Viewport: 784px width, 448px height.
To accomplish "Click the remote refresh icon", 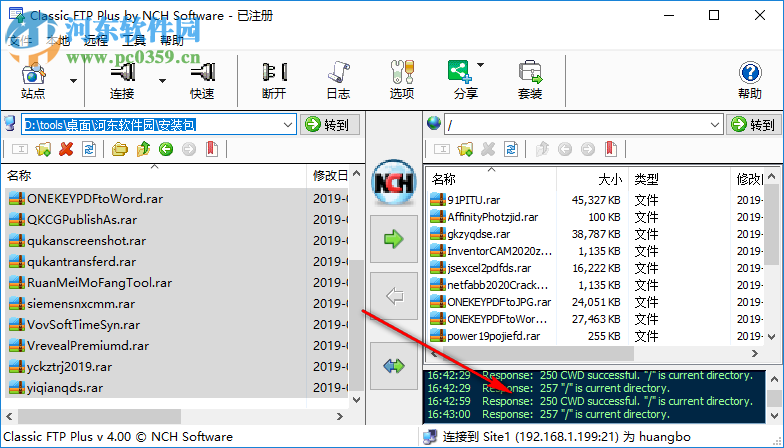I will click(511, 149).
